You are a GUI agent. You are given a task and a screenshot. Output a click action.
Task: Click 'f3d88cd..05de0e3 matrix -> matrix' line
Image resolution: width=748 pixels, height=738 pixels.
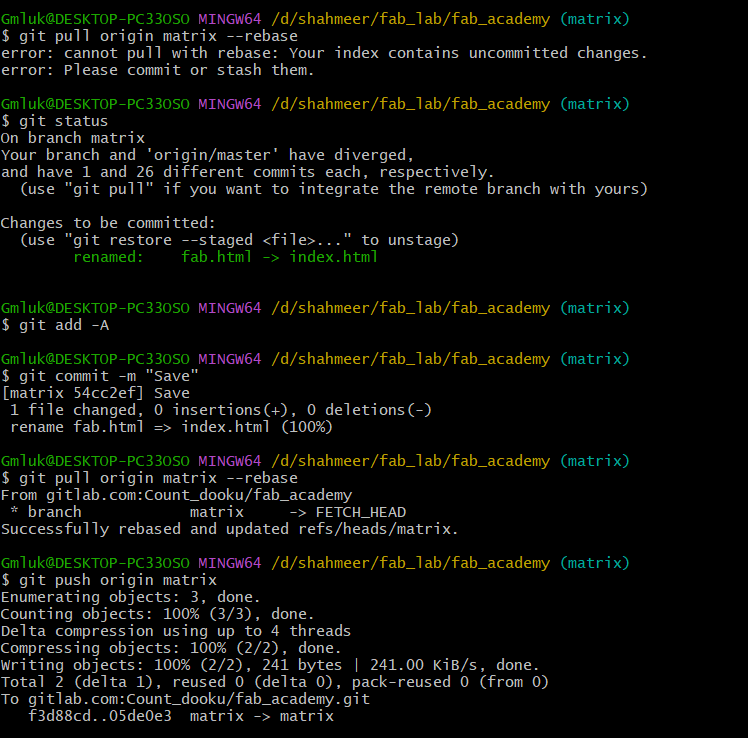181,716
